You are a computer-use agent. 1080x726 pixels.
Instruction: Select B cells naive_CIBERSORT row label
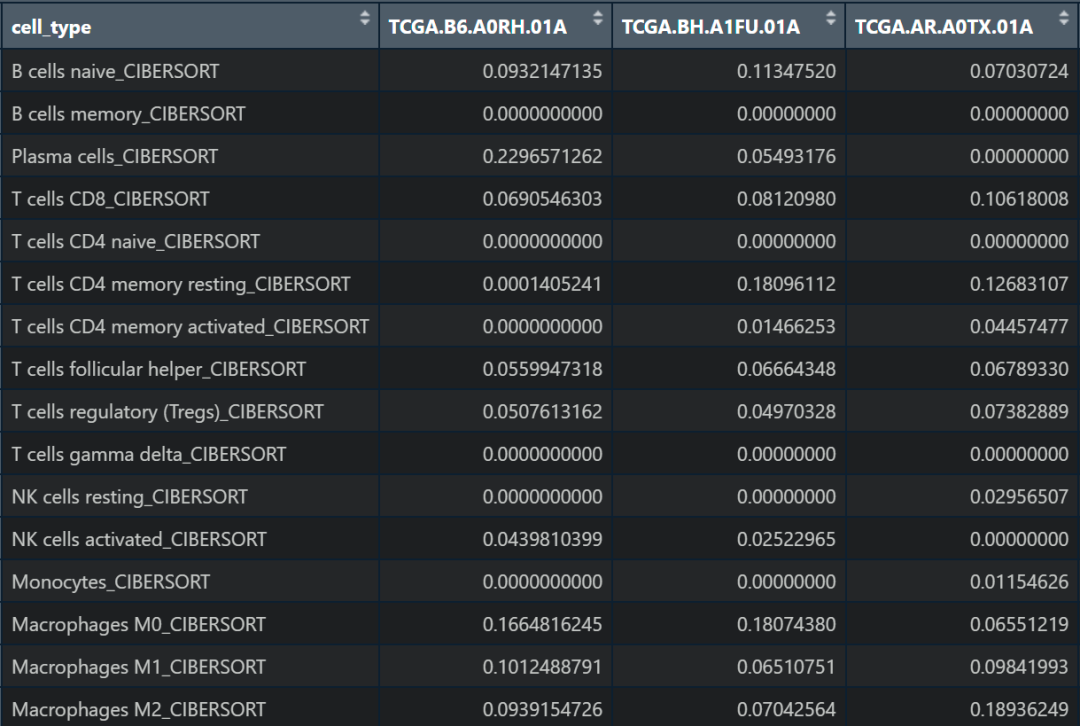pos(115,72)
